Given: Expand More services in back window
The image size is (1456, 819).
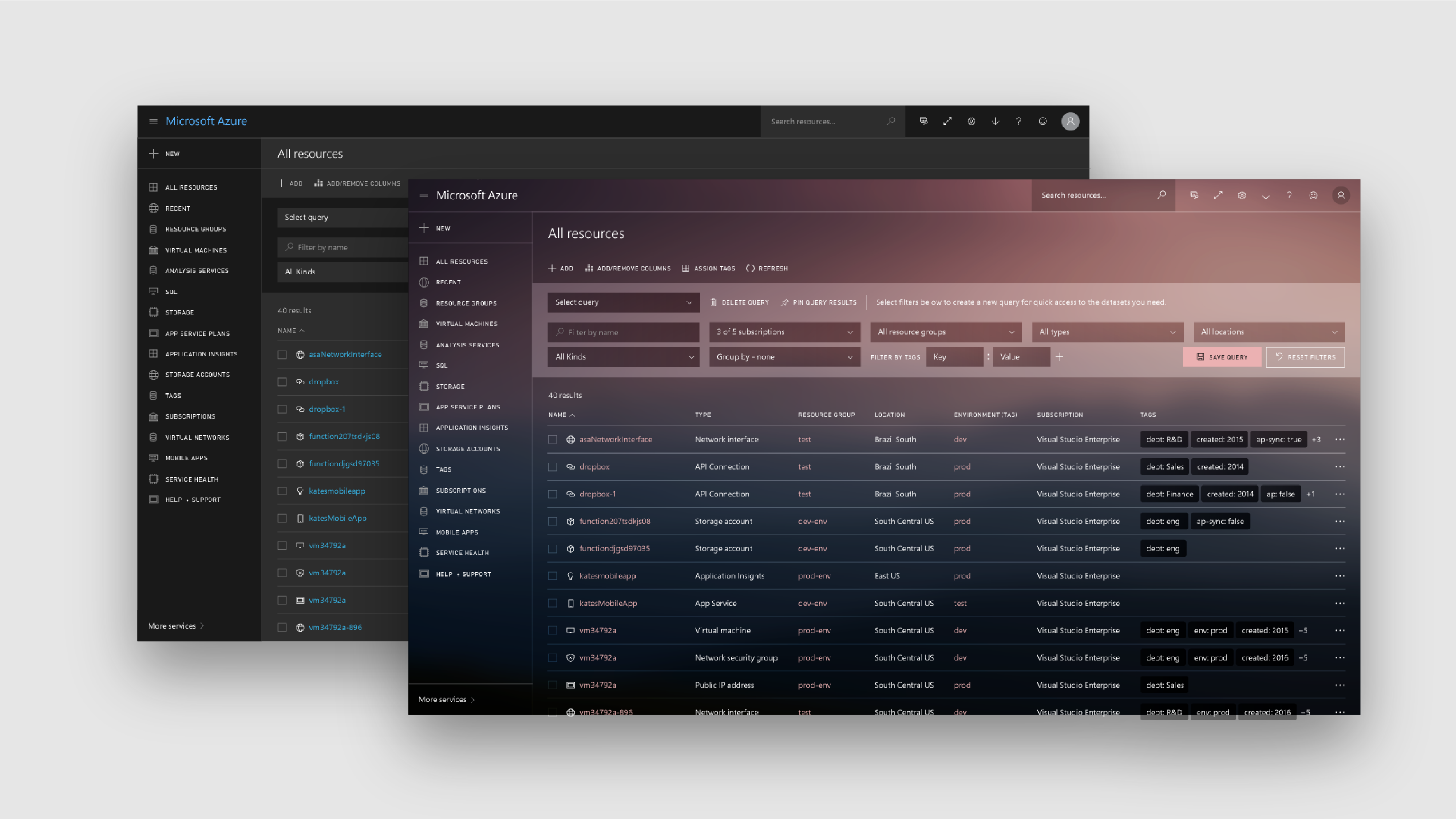Looking at the screenshot, I should coord(176,626).
